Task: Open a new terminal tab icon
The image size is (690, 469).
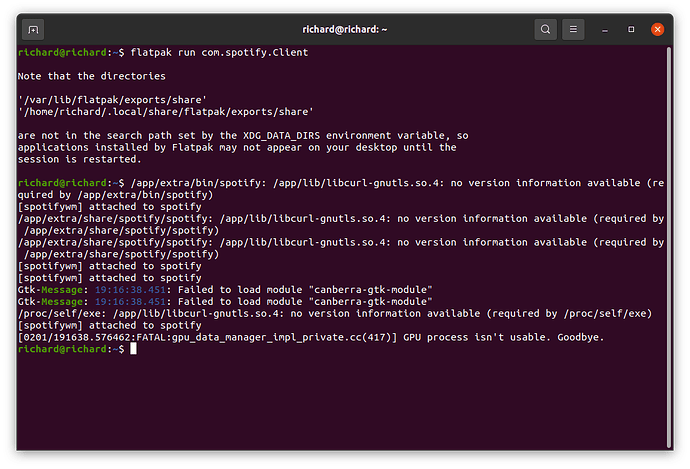Action: click(x=33, y=29)
